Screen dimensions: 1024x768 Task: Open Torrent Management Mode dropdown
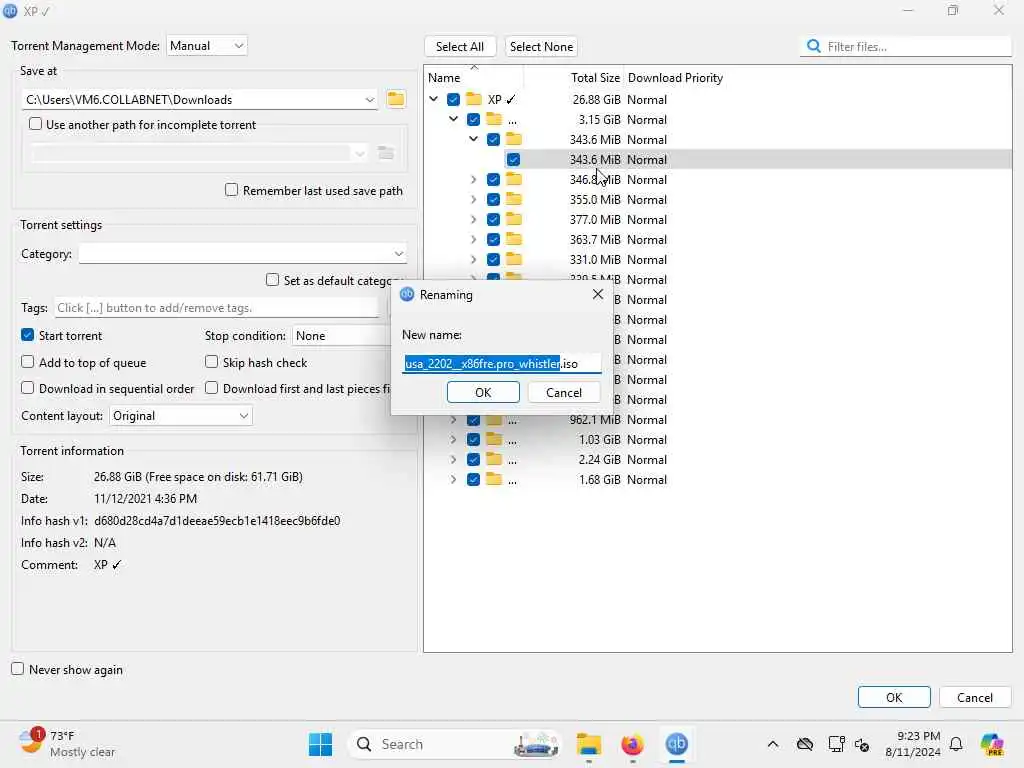click(x=207, y=46)
